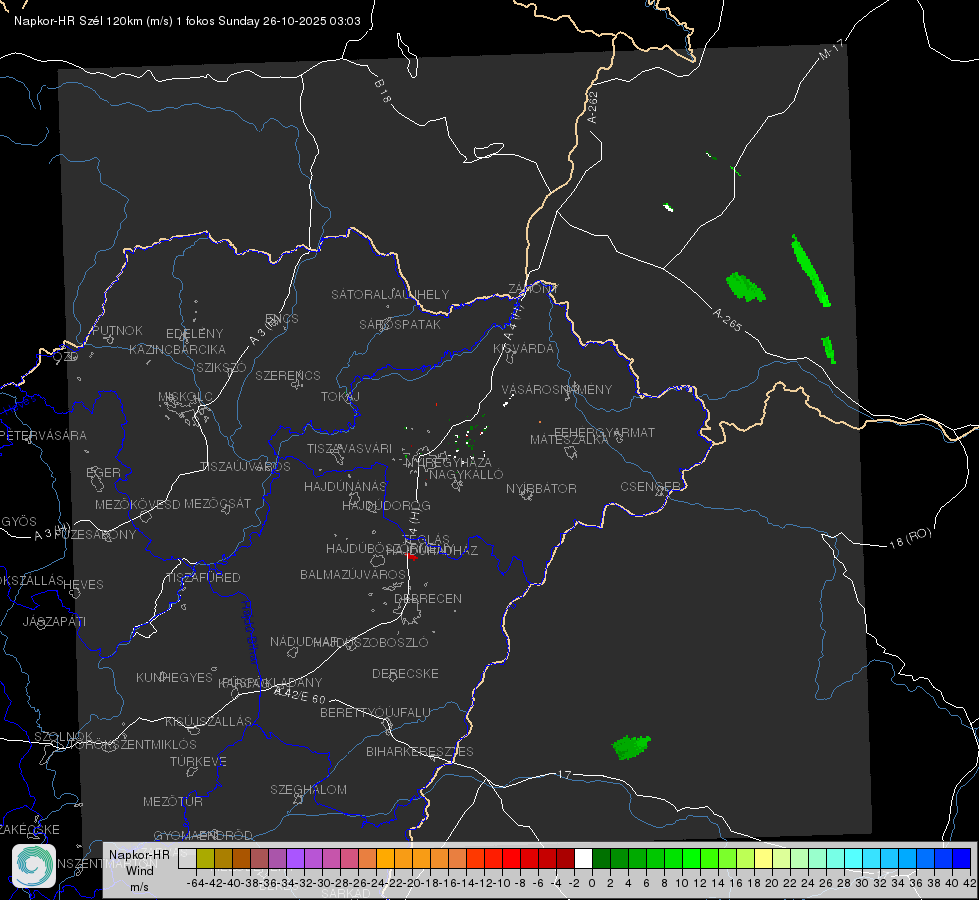Click the green radar echo near bottom right
979x900 pixels.
point(631,747)
